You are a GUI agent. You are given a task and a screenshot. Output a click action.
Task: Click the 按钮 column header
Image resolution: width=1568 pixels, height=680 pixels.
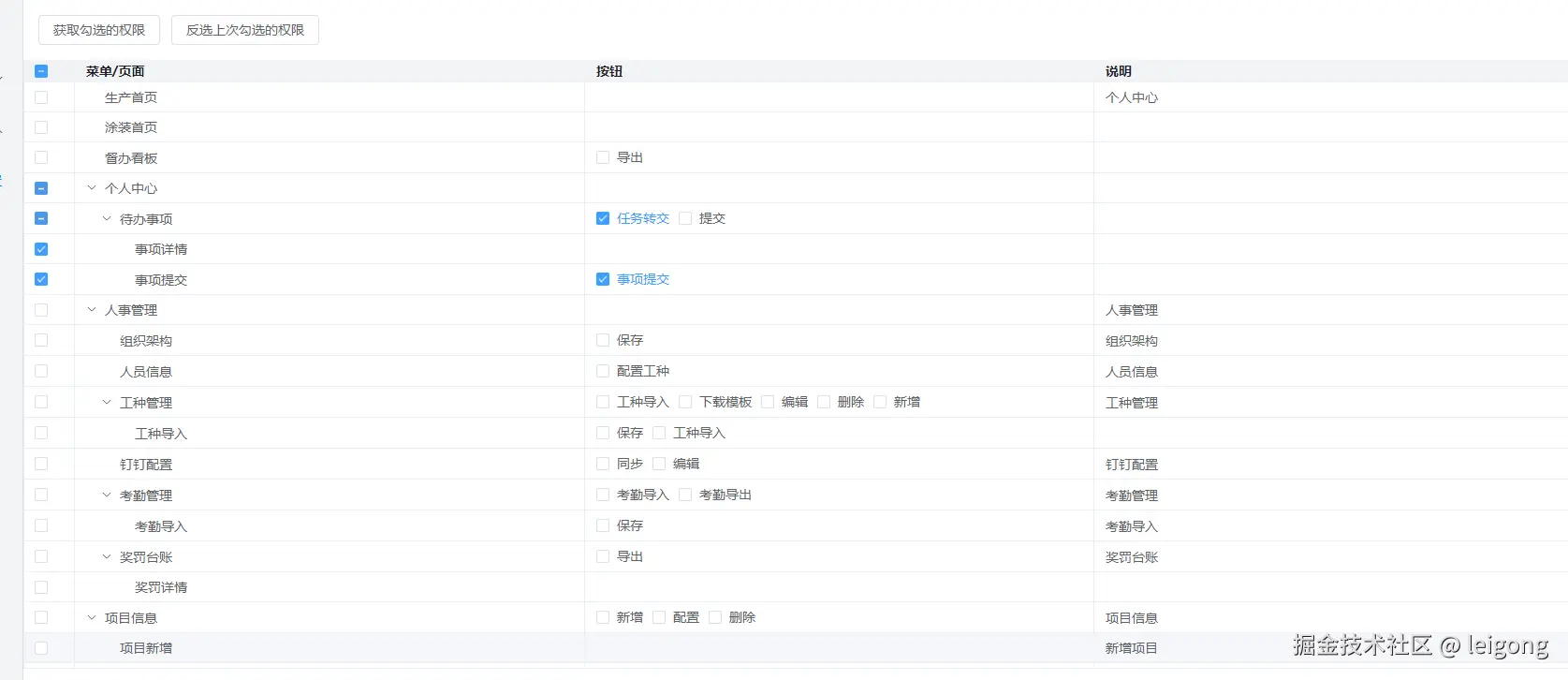pos(609,71)
